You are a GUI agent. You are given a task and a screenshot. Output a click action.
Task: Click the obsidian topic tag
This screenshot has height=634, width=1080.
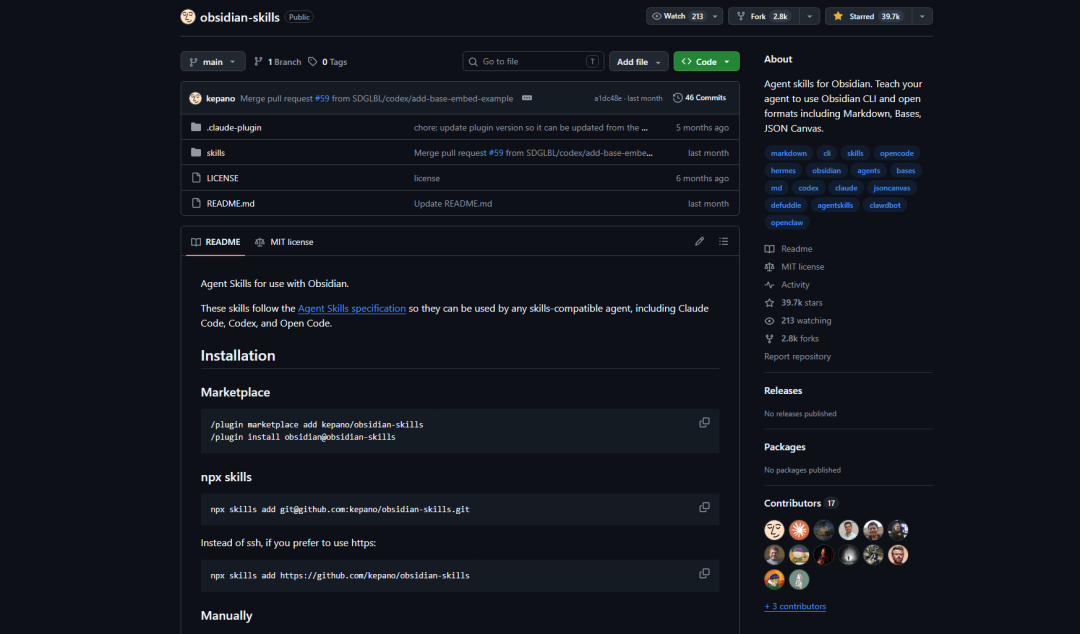pyautogui.click(x=826, y=170)
